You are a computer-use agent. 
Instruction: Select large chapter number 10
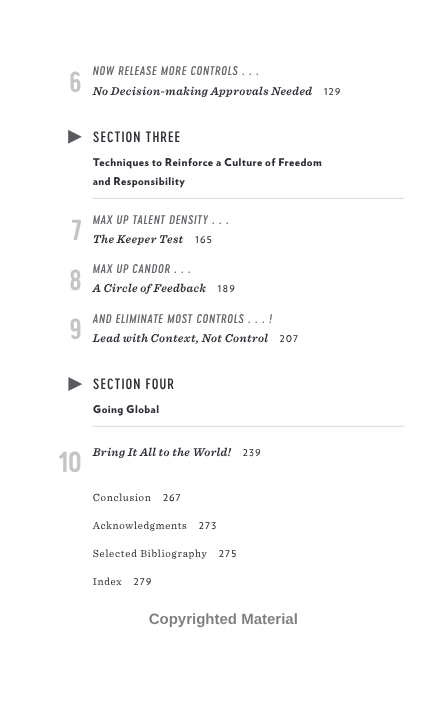coord(70,462)
